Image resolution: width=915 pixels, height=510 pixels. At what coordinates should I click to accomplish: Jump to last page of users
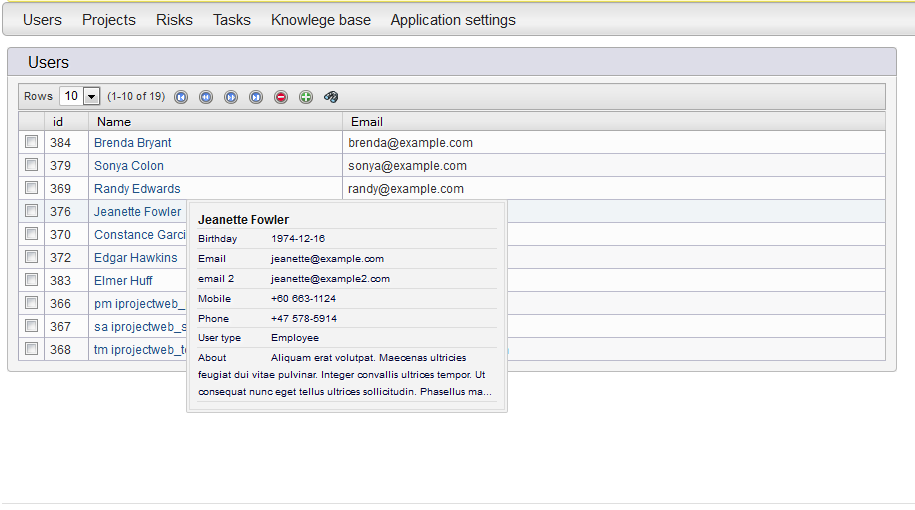pos(256,97)
